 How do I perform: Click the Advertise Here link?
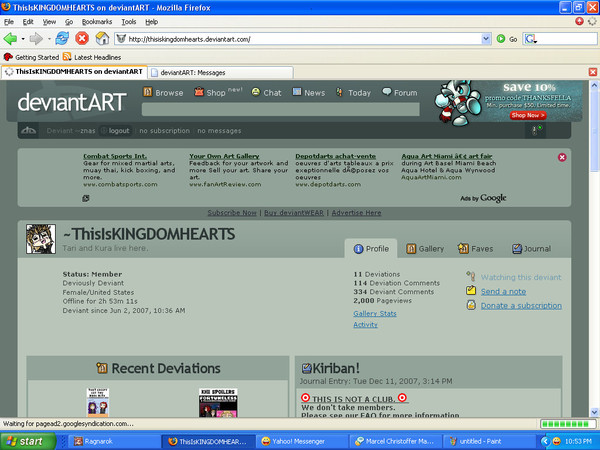click(x=356, y=213)
